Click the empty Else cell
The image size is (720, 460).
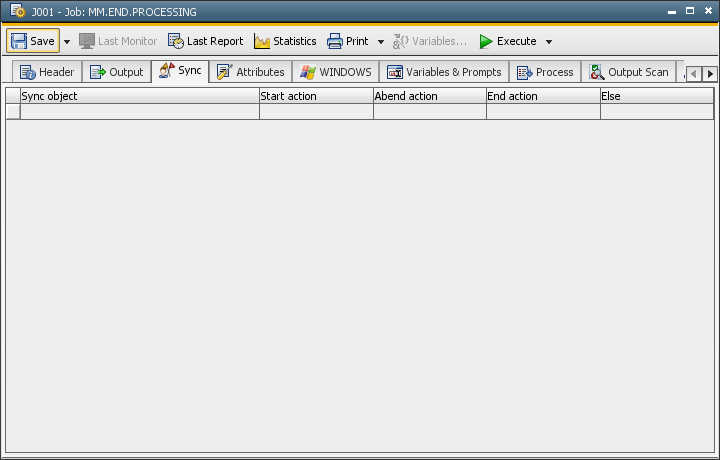pyautogui.click(x=657, y=112)
